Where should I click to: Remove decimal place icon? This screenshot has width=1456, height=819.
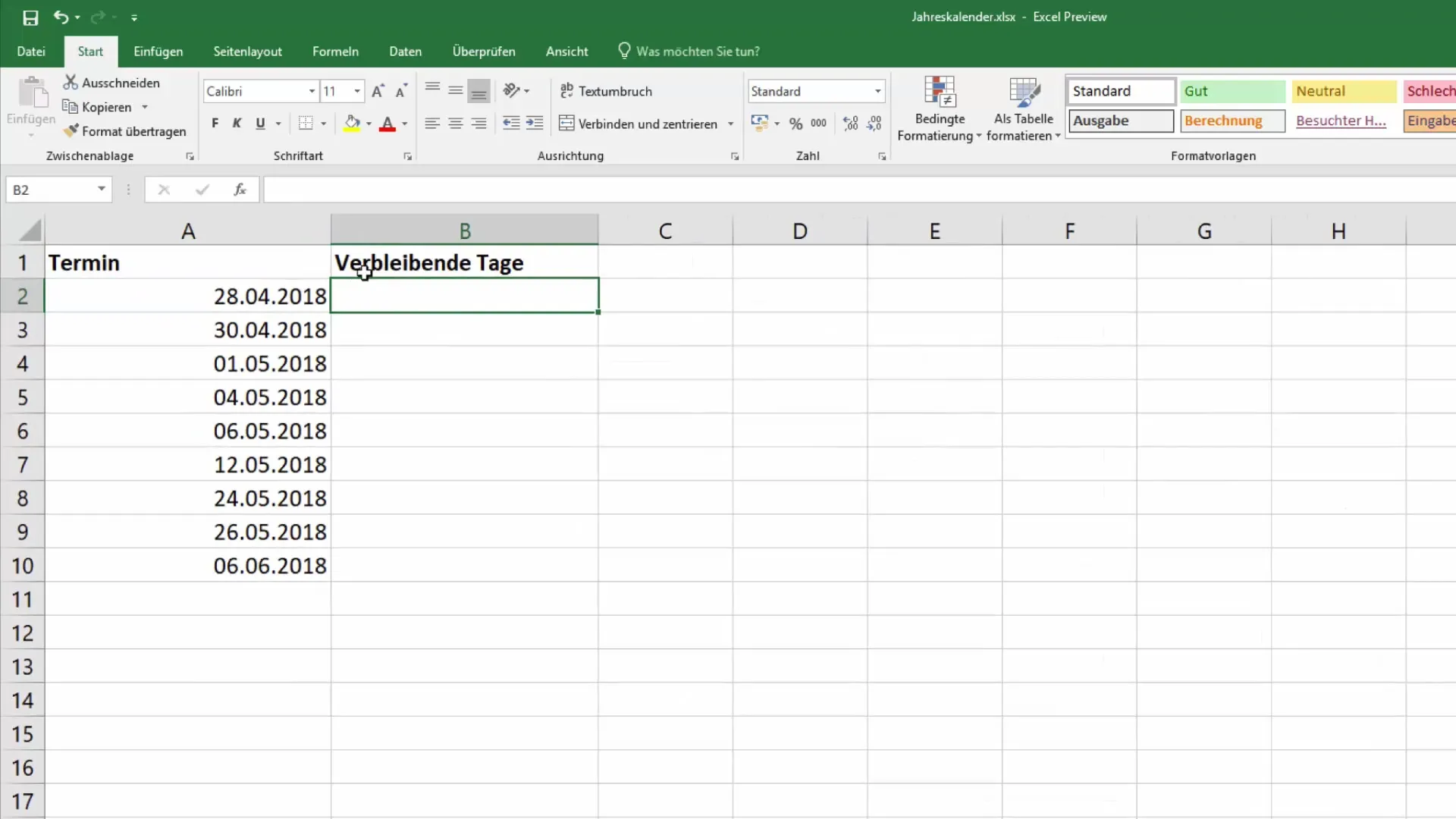[874, 124]
